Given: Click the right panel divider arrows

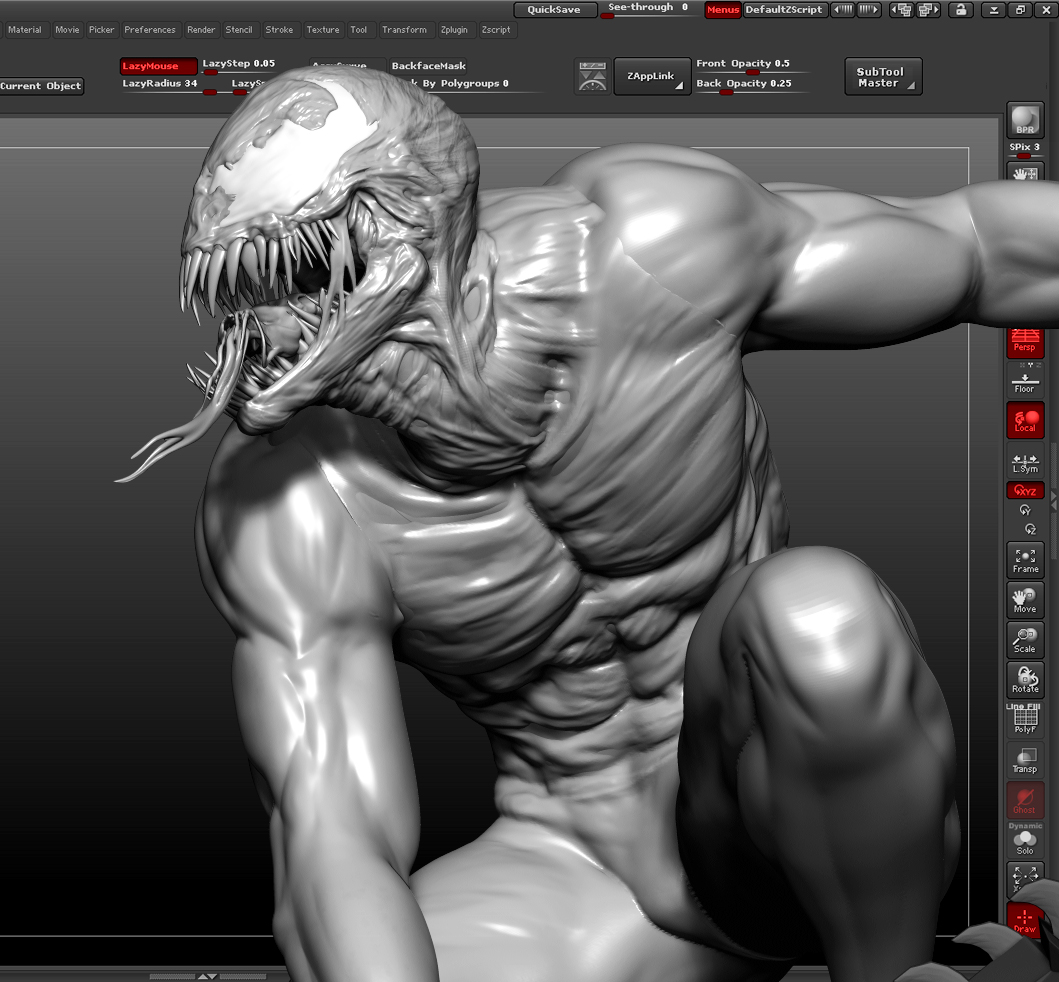Looking at the screenshot, I should tap(1054, 500).
